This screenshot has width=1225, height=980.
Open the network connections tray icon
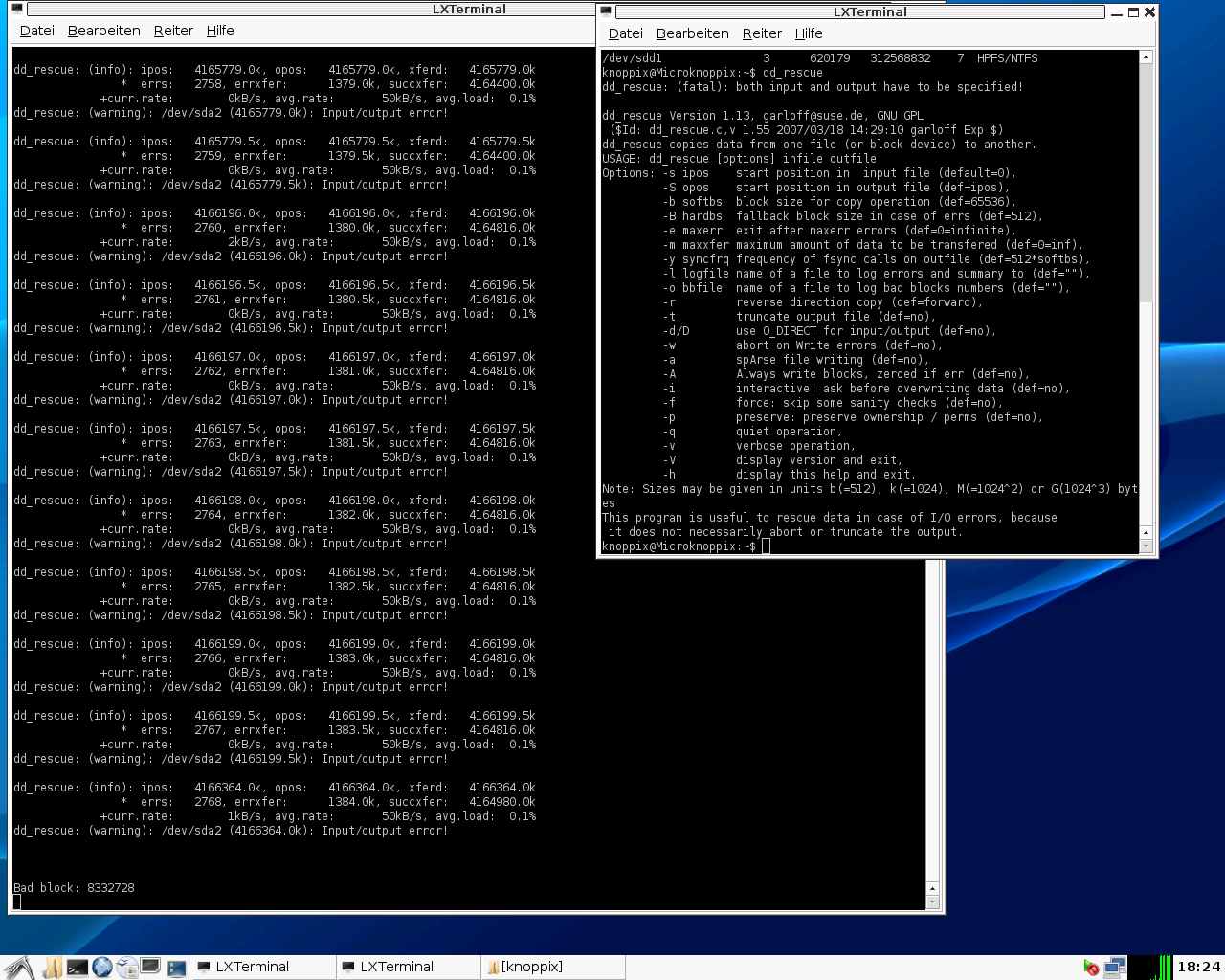pyautogui.click(x=1115, y=968)
